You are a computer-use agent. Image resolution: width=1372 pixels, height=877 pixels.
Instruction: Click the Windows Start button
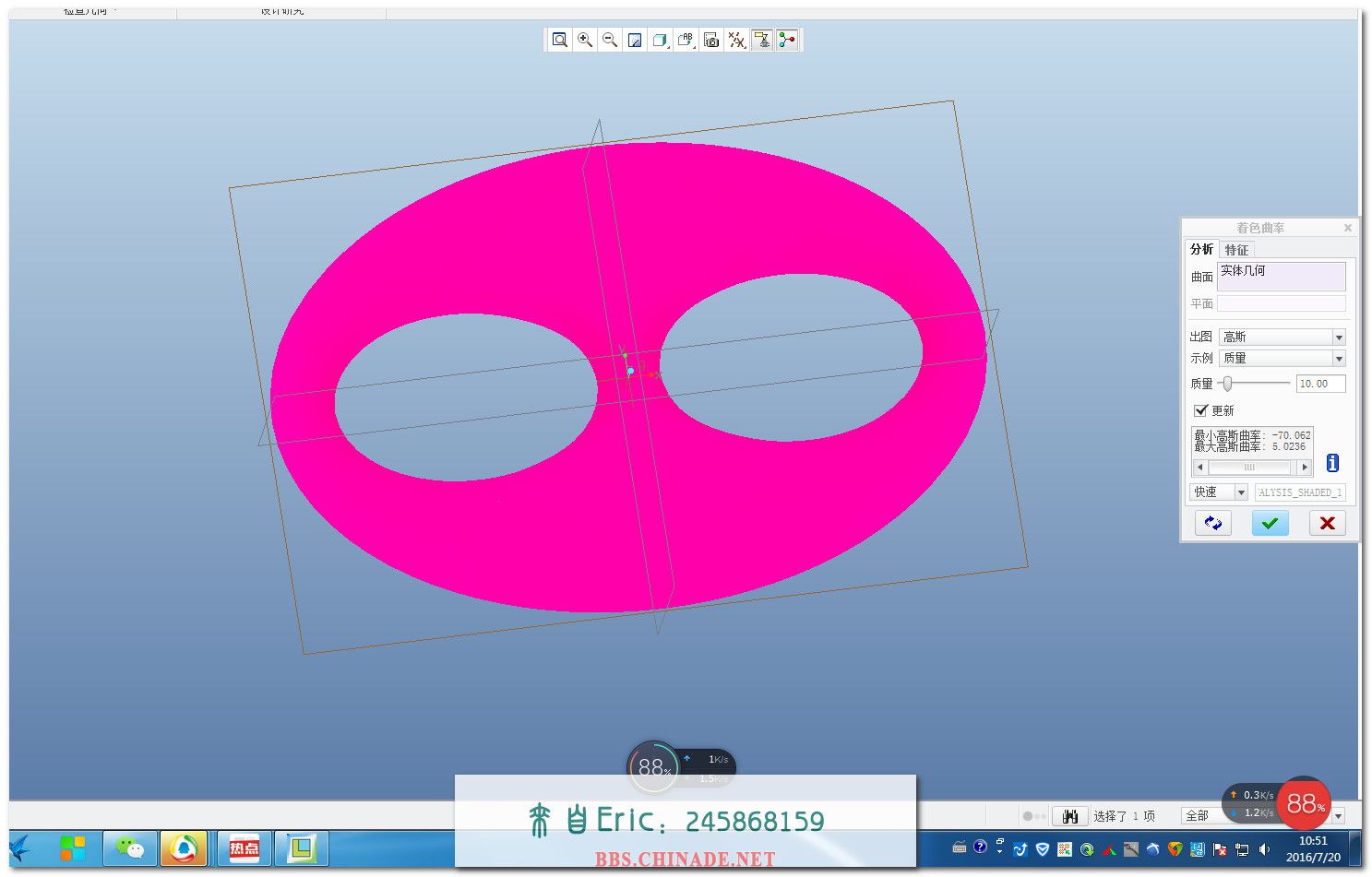(73, 848)
